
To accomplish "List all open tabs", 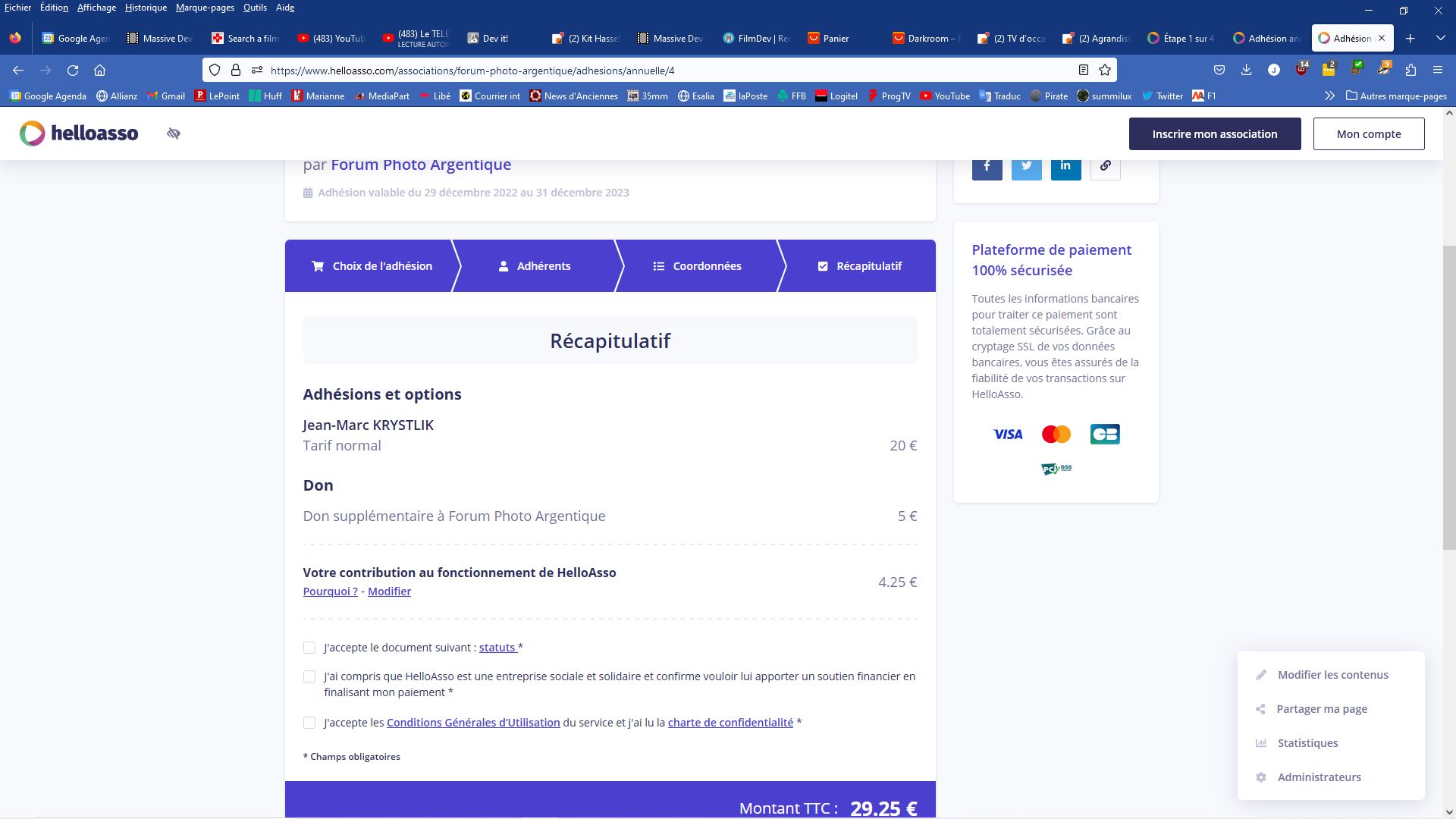I will [x=1440, y=38].
